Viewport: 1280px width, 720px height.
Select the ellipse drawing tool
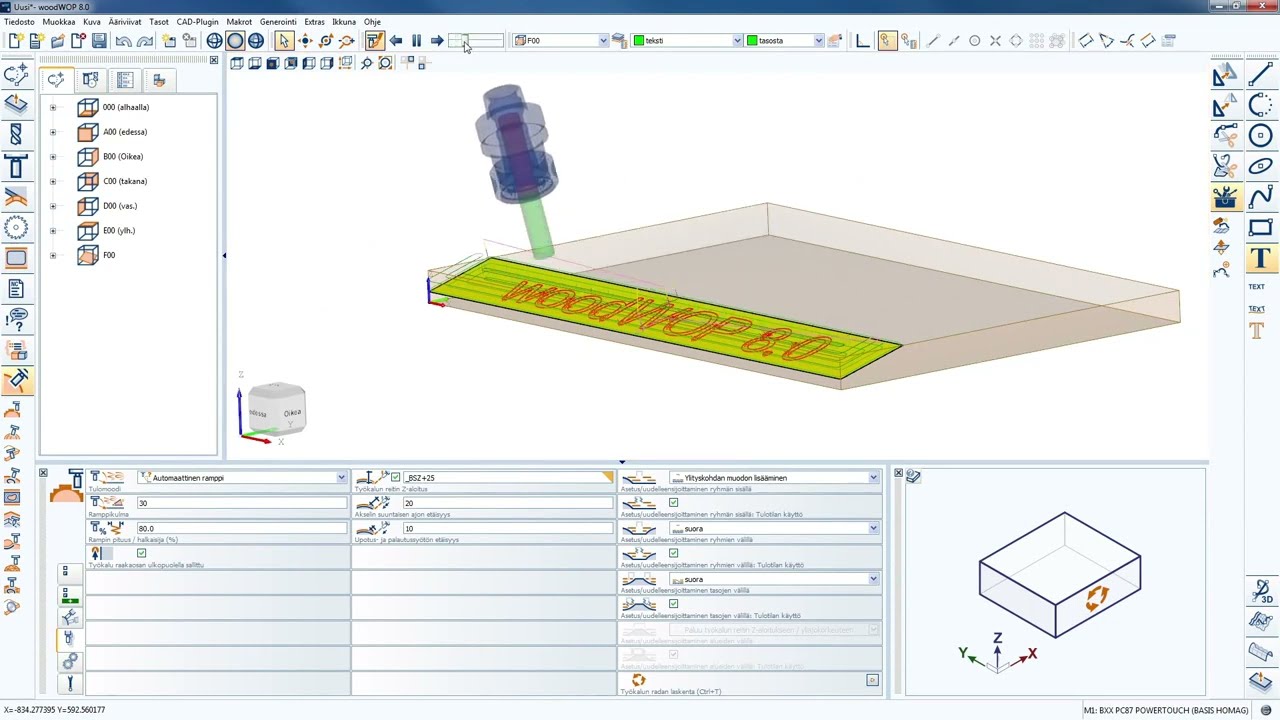tap(1260, 166)
